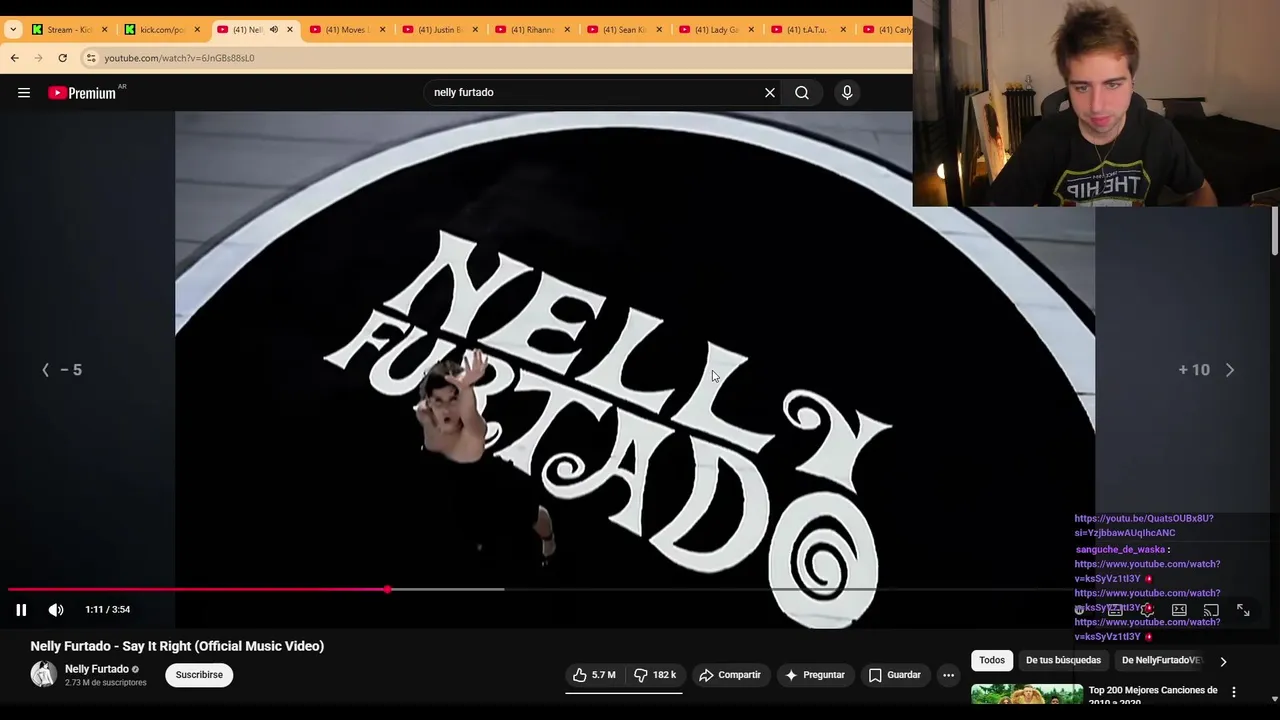Click video title Say It Right text

177,646
